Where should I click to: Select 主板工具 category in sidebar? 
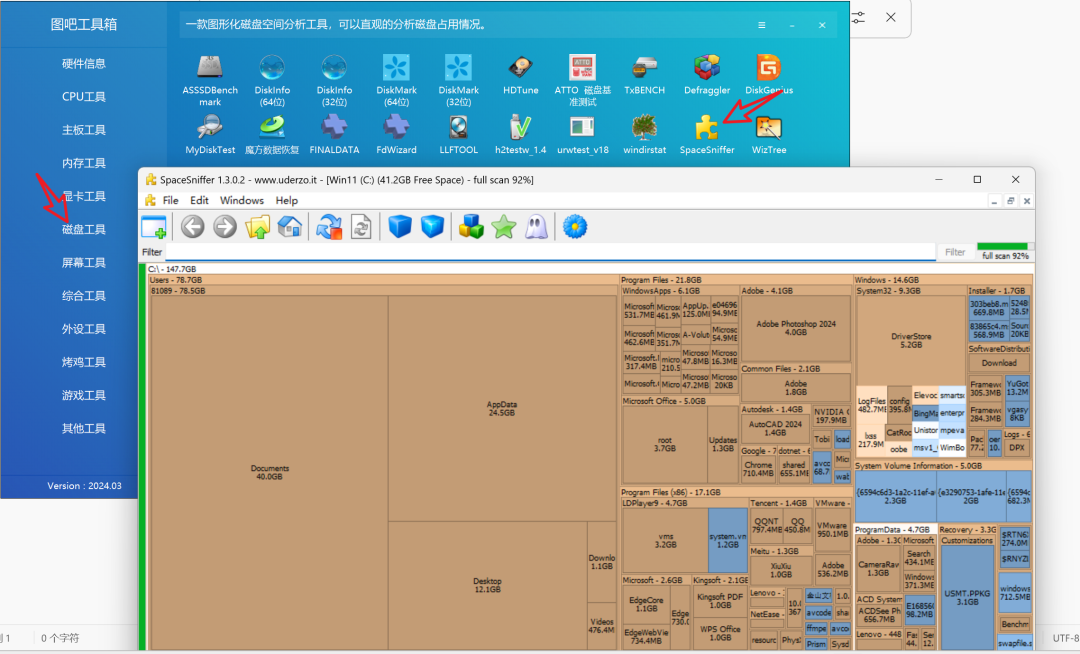[x=83, y=130]
